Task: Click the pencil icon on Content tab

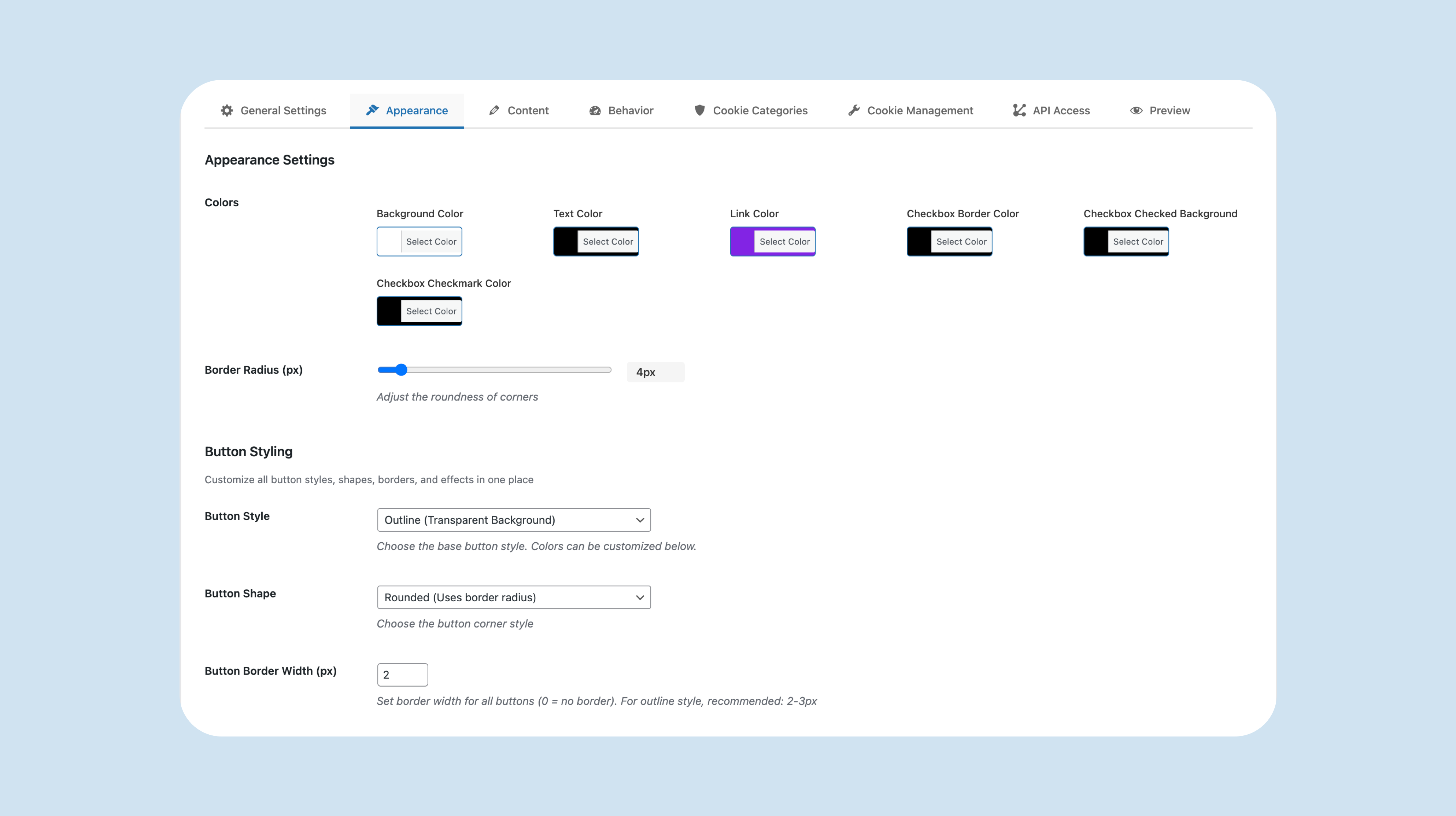Action: pyautogui.click(x=494, y=110)
